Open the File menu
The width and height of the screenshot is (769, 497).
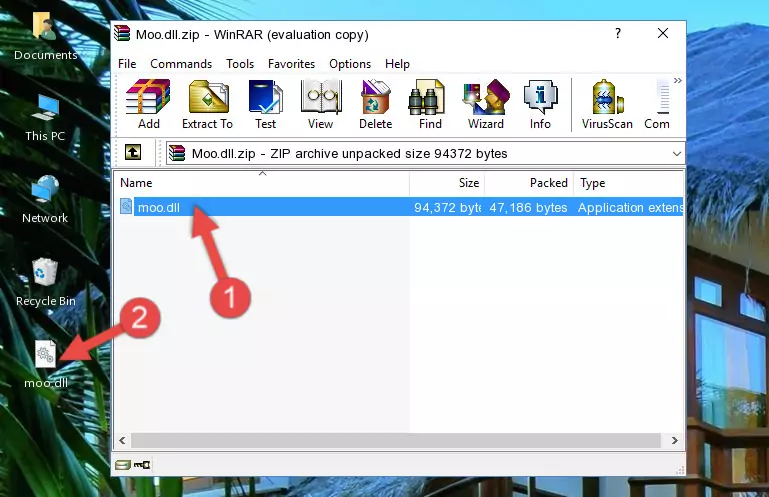pos(127,64)
